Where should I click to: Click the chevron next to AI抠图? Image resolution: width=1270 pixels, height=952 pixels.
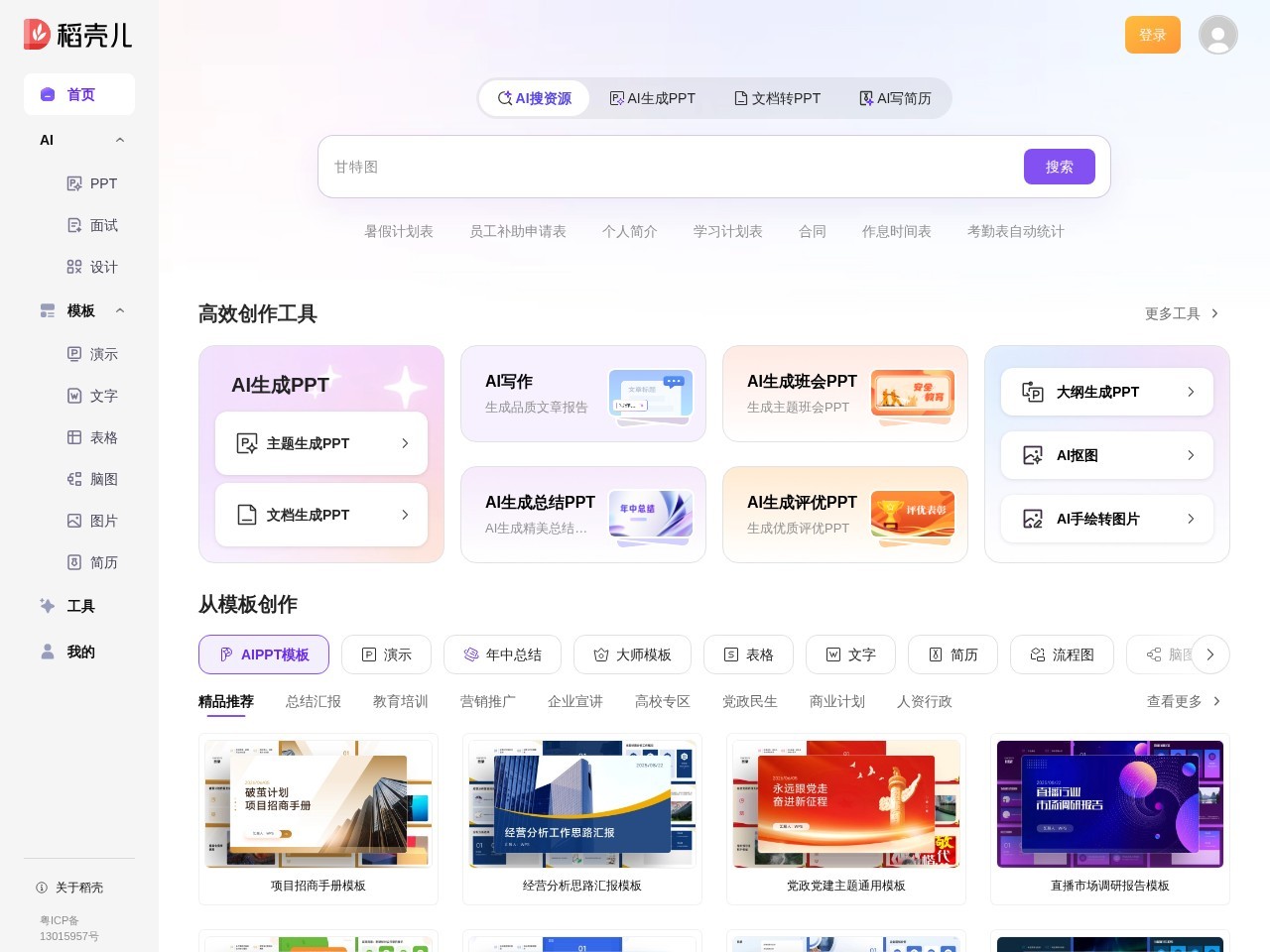click(x=1191, y=455)
